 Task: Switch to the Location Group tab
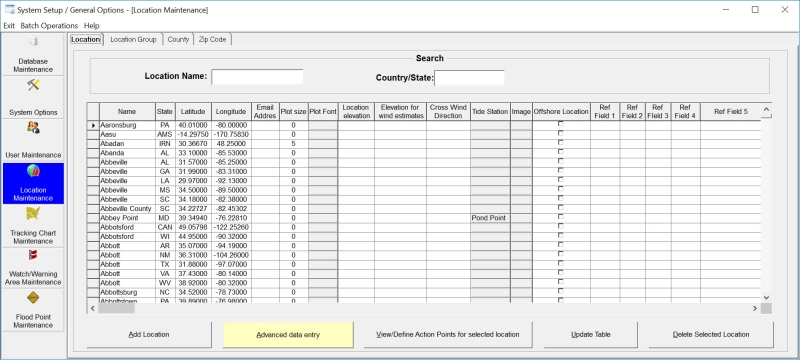click(133, 39)
